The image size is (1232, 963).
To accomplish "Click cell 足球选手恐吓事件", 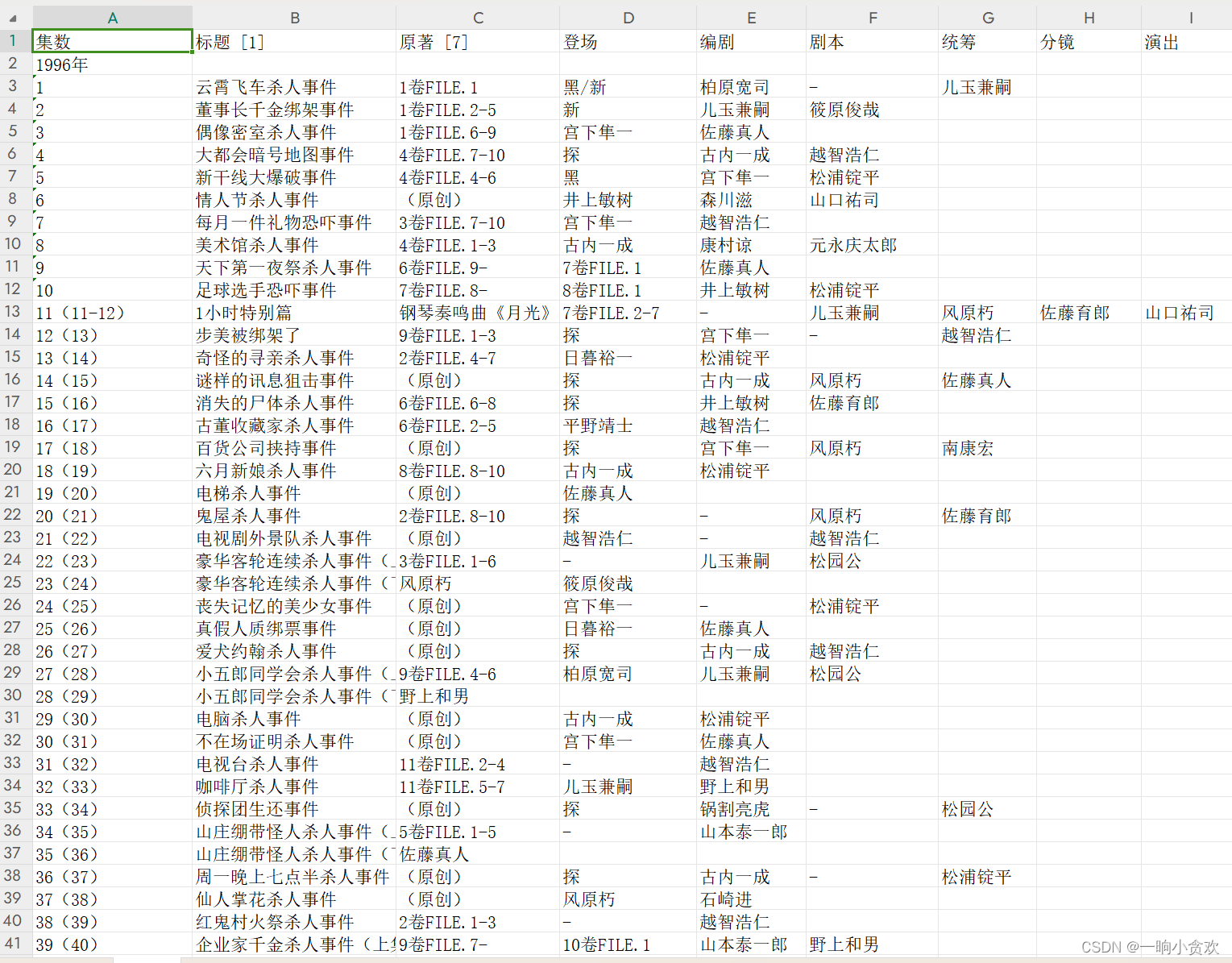I will (x=295, y=290).
